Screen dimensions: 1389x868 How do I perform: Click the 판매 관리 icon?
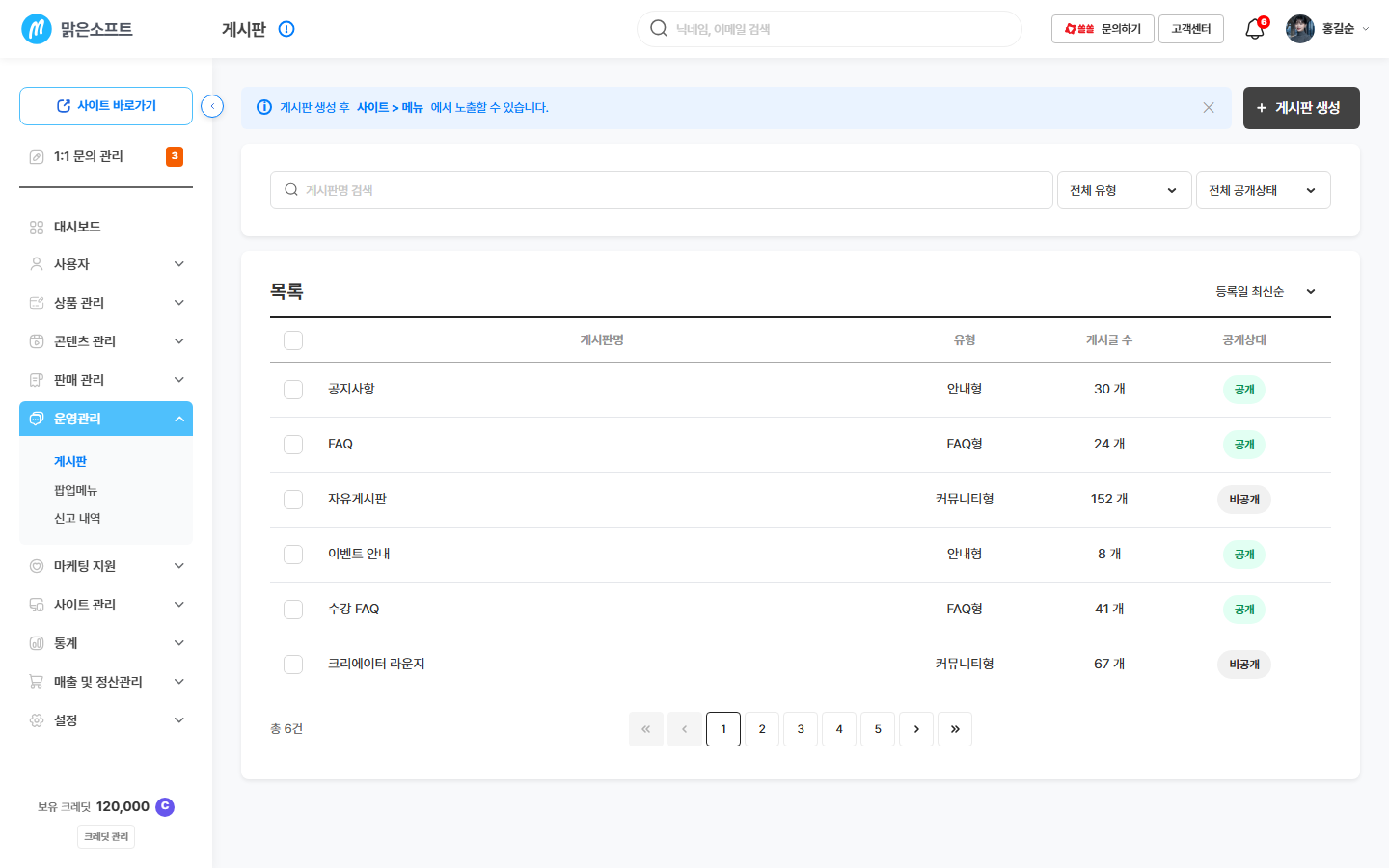37,380
